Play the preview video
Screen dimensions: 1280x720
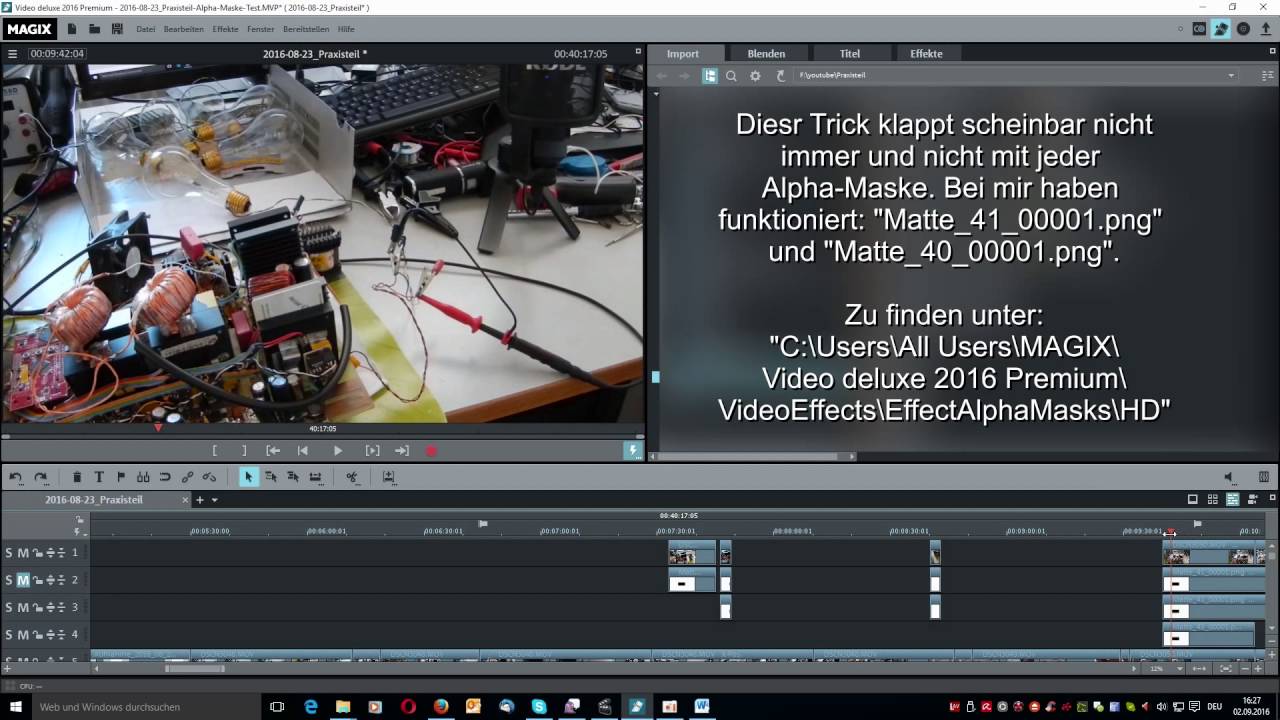point(337,451)
